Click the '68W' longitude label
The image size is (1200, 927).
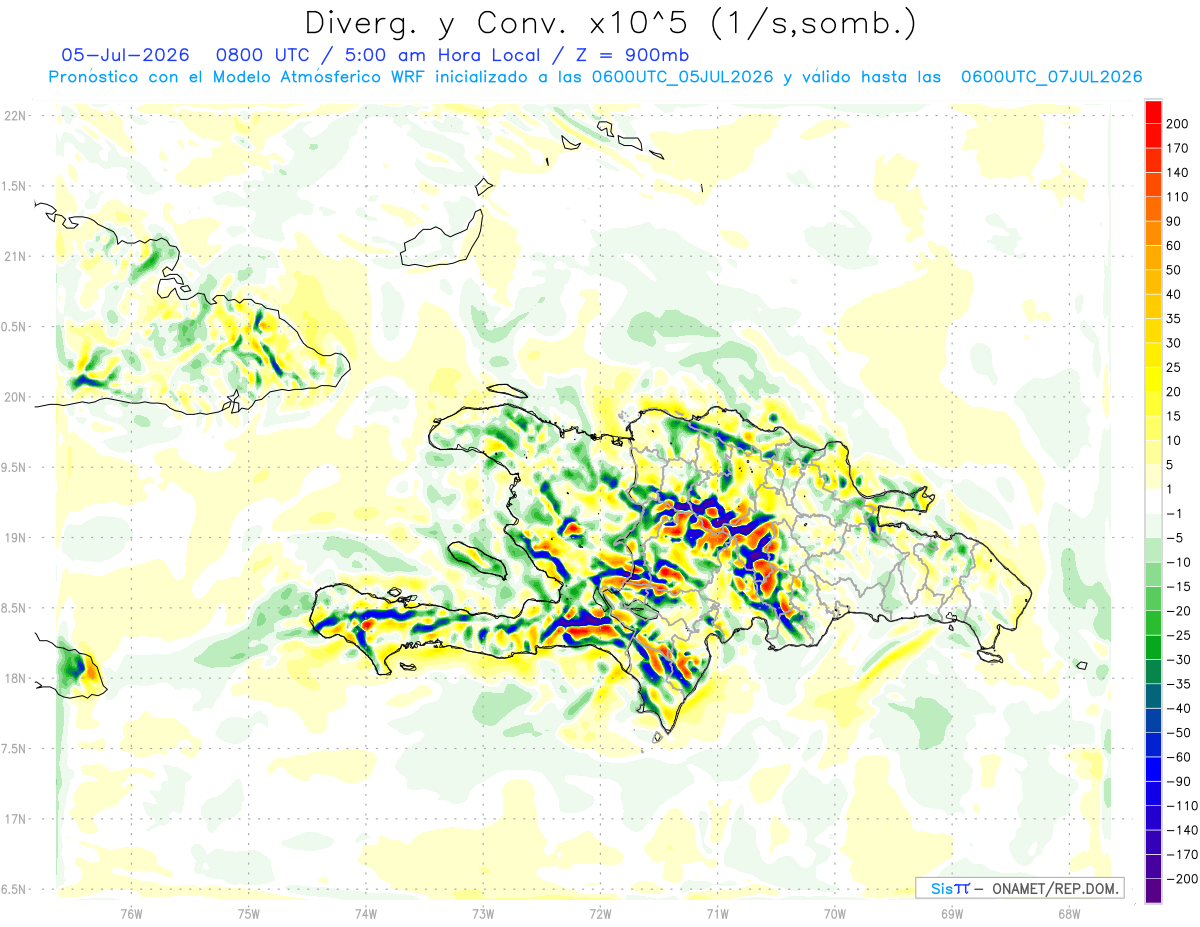1068,913
